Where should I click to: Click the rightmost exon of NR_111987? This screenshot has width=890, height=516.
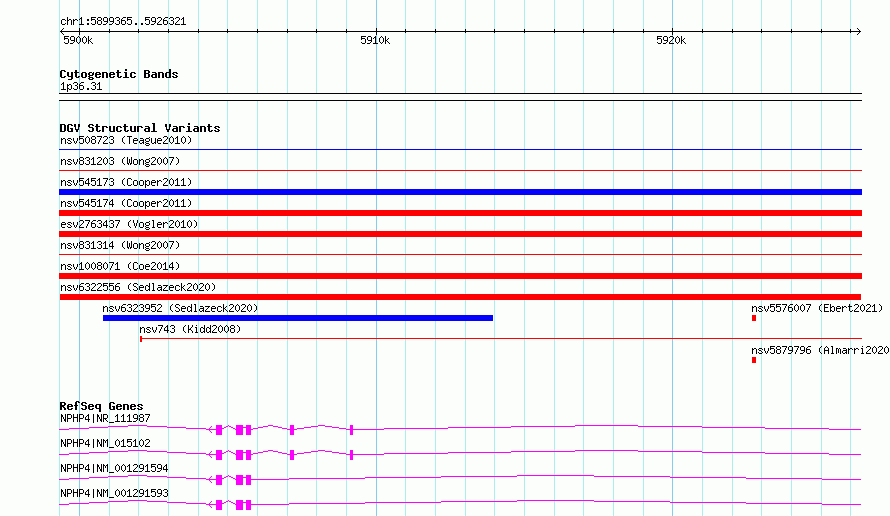tap(351, 430)
